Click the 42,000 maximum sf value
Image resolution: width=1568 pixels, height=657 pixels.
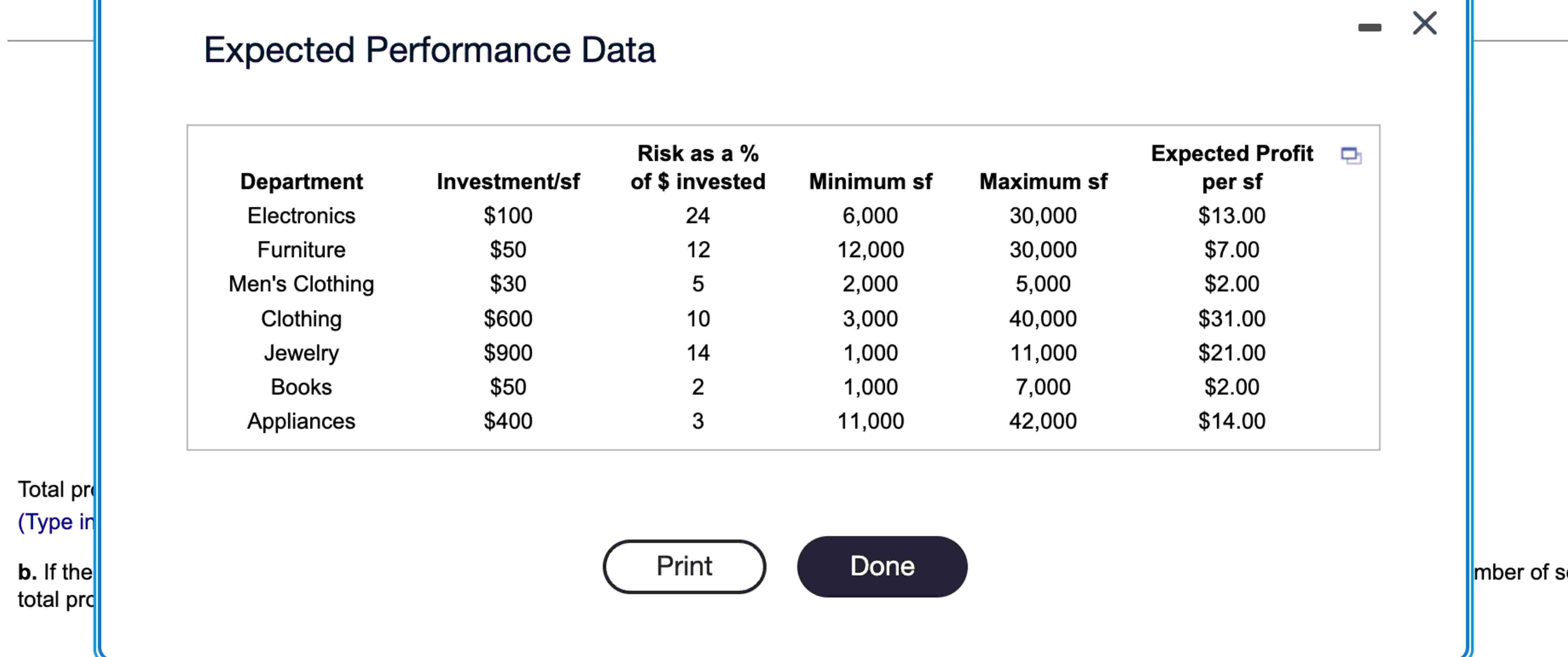point(1043,421)
